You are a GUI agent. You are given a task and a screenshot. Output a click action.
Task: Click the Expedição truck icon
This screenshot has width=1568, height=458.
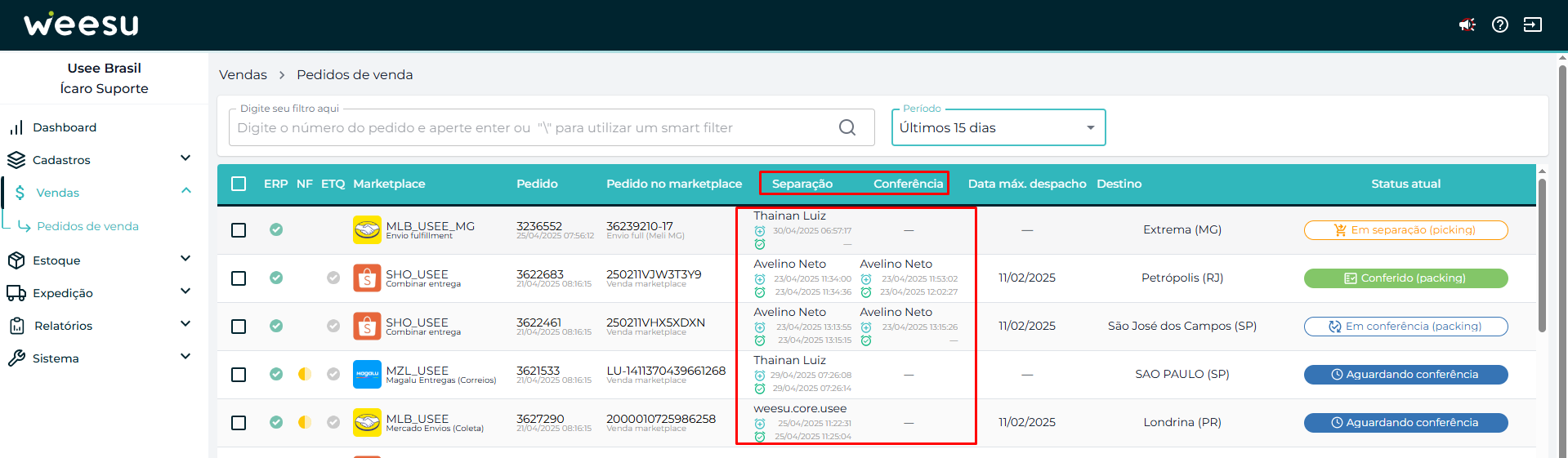[x=16, y=293]
